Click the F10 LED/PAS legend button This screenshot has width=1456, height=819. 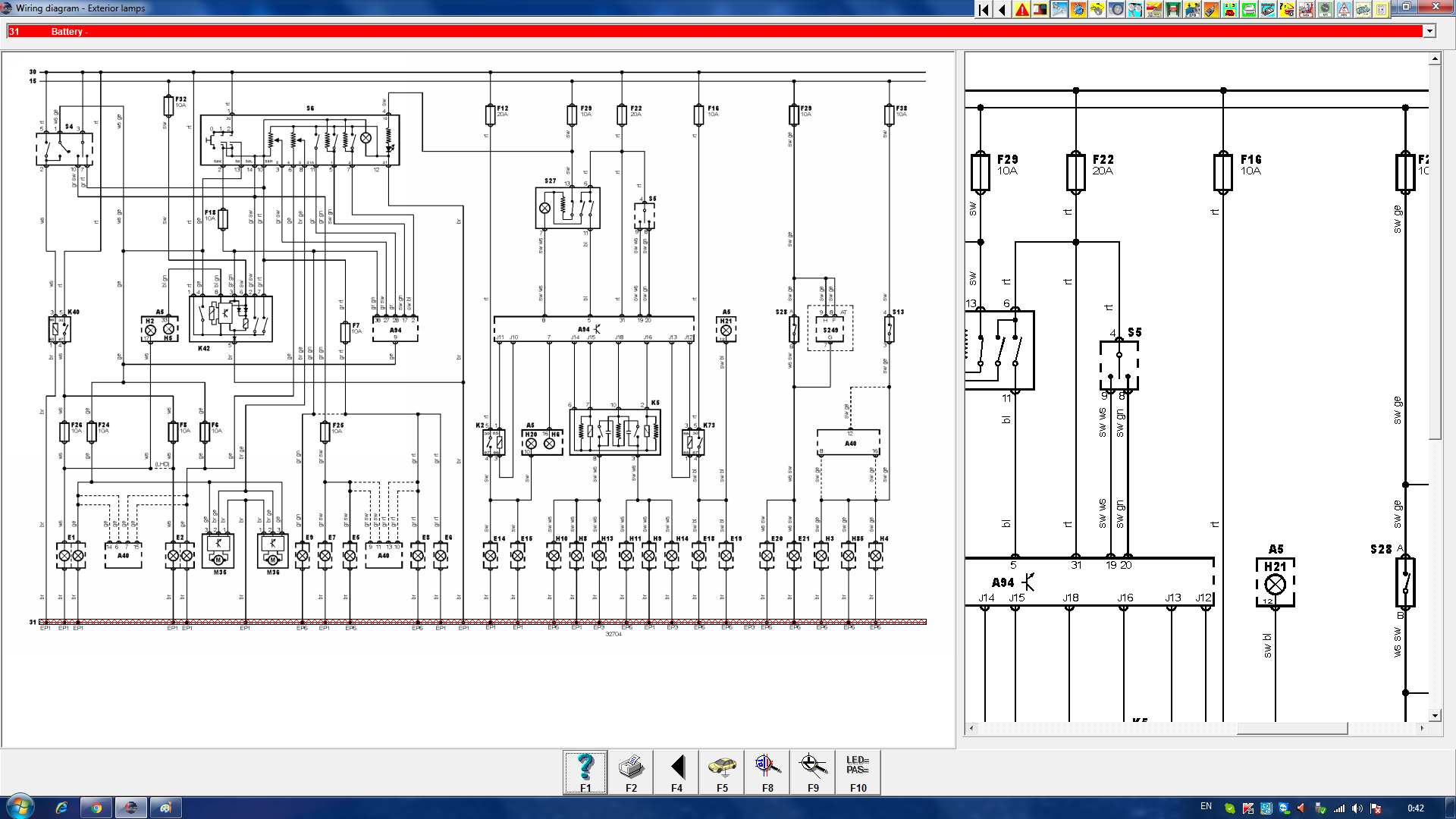click(x=858, y=773)
